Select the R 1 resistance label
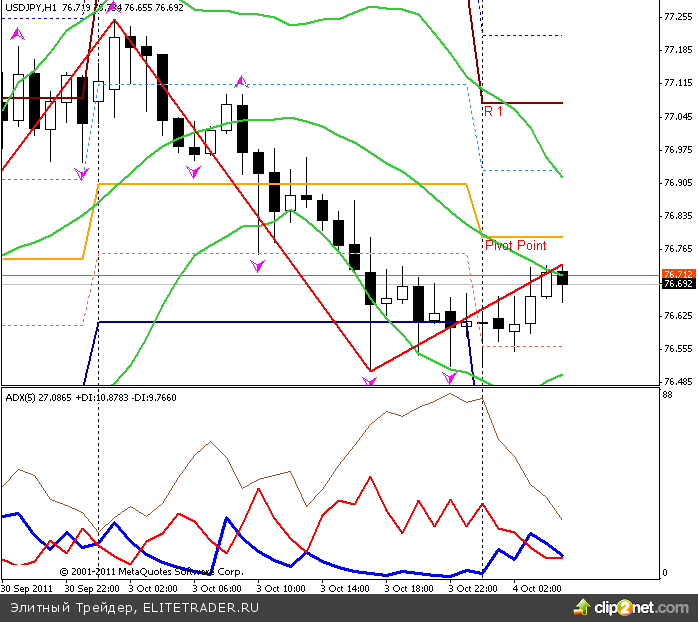The height and width of the screenshot is (622, 698). [x=493, y=112]
